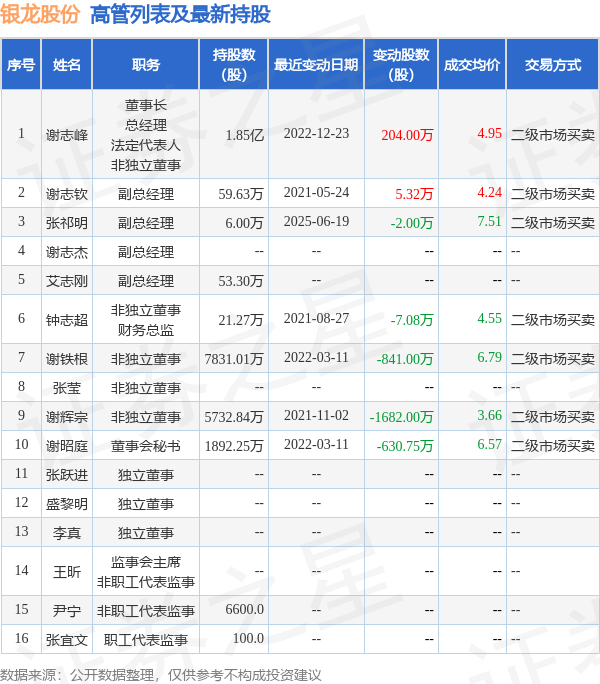Click the name 谢志钦

click(x=67, y=194)
